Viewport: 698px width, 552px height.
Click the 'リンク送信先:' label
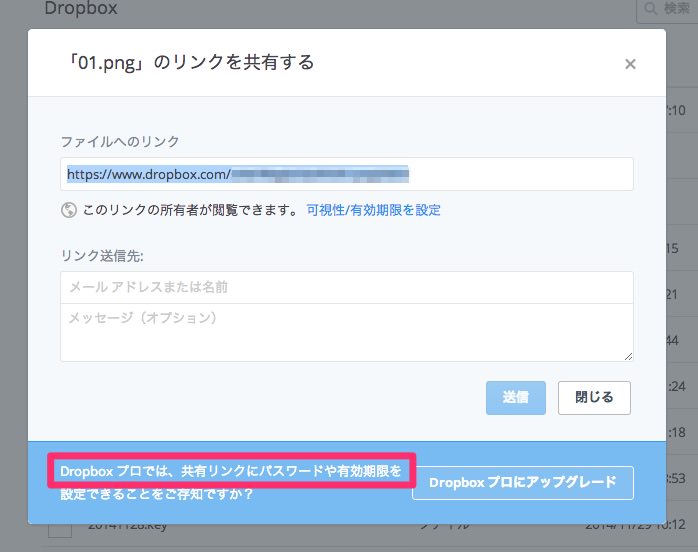102,256
